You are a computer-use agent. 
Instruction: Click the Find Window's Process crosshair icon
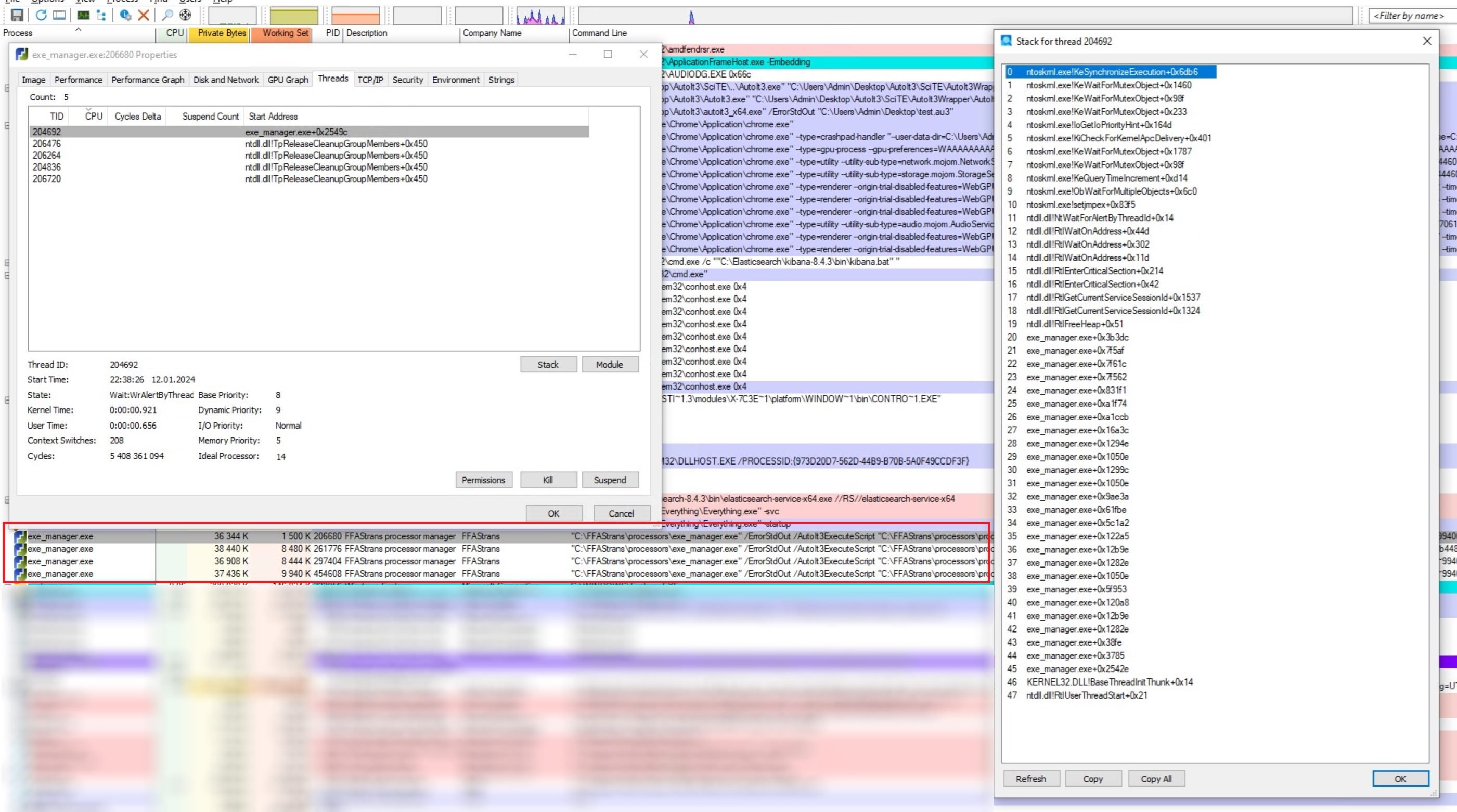pos(186,15)
